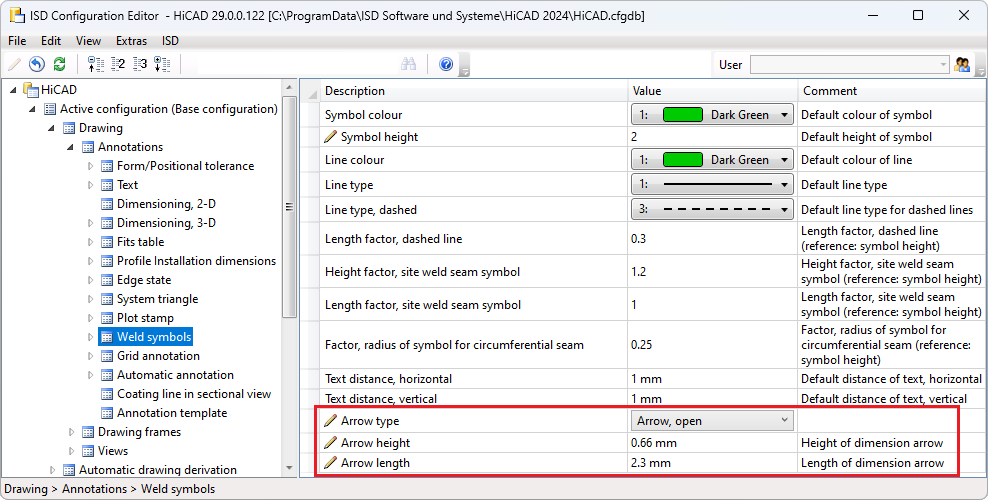Open the View menu
Image resolution: width=988 pixels, height=500 pixels.
click(88, 40)
